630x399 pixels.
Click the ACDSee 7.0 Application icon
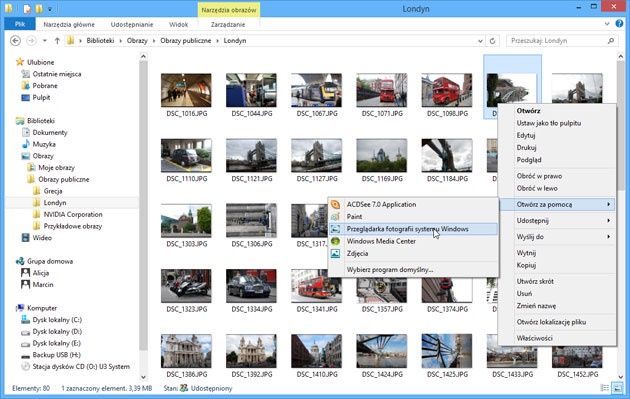(x=335, y=205)
